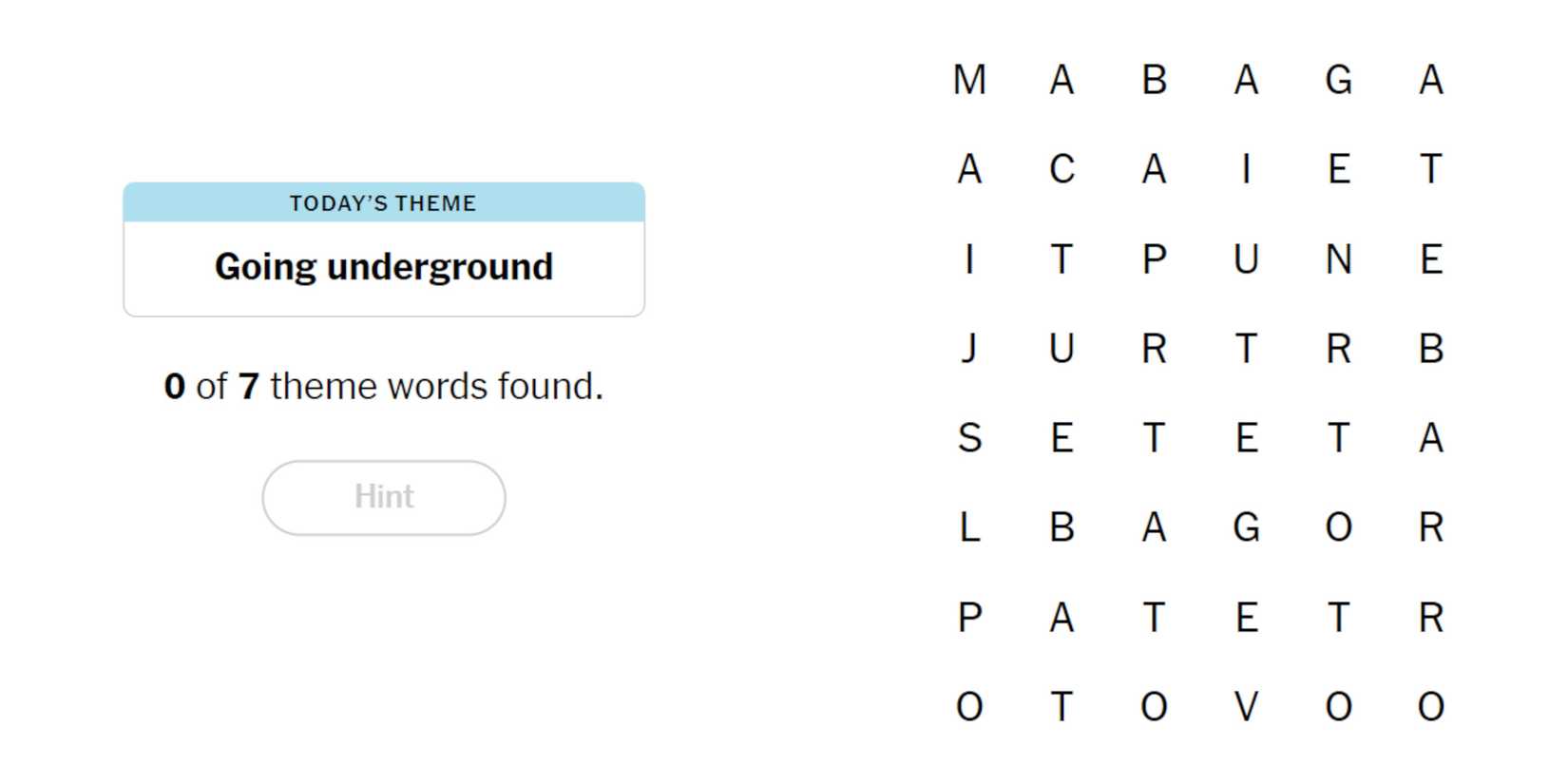The height and width of the screenshot is (784, 1568).
Task: Choose the I in the second row
Action: click(x=1246, y=169)
